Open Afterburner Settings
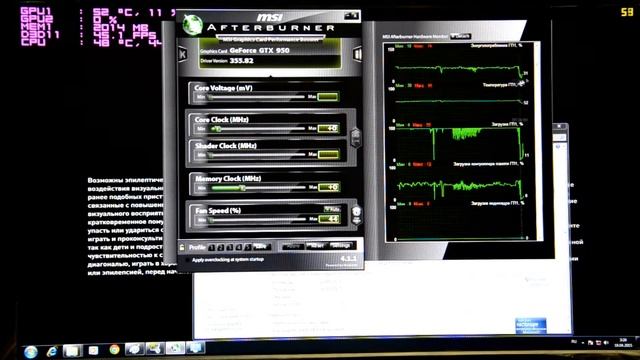The height and width of the screenshot is (360, 640). (x=341, y=246)
